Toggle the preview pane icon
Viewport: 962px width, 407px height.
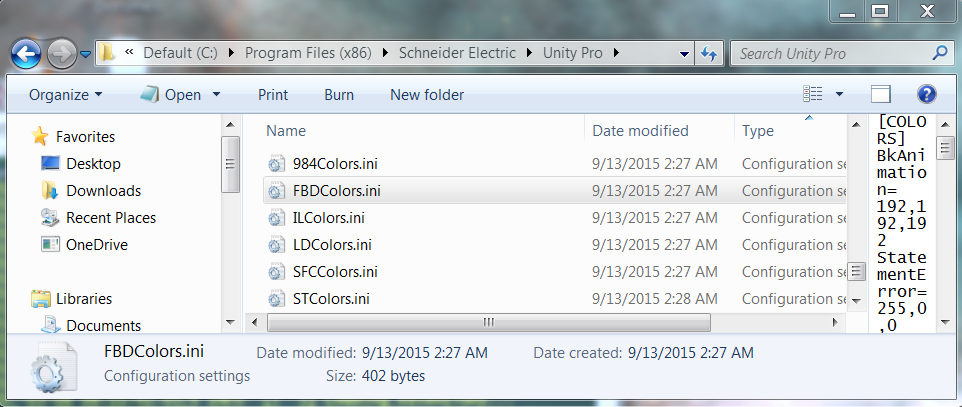tap(880, 95)
